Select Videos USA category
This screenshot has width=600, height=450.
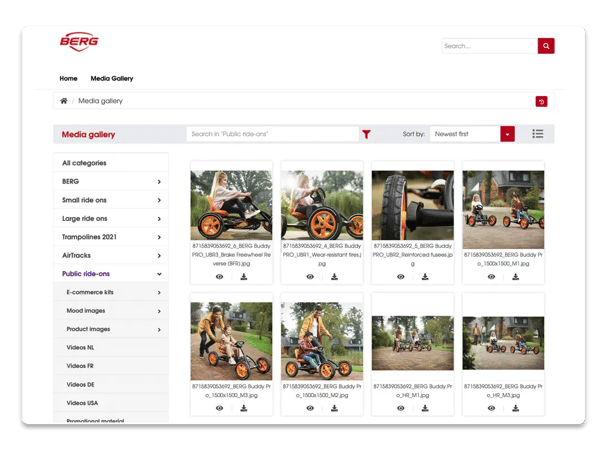[x=111, y=403]
